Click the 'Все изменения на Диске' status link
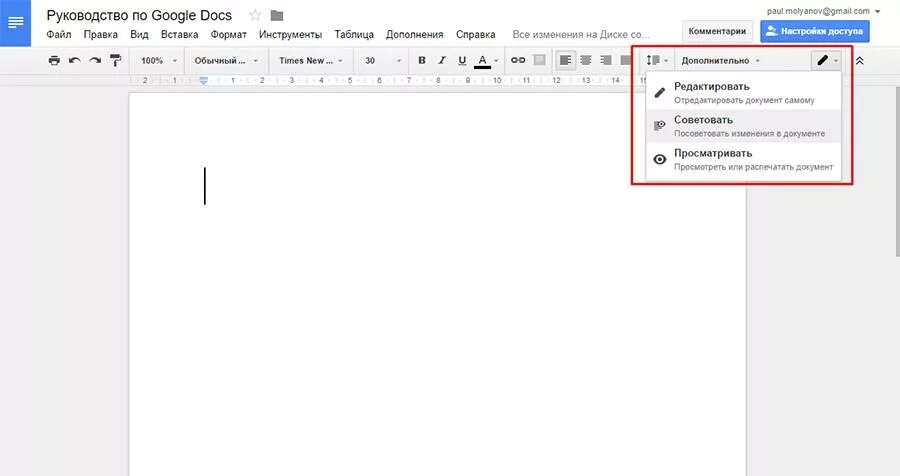Image resolution: width=900 pixels, height=476 pixels. point(580,34)
